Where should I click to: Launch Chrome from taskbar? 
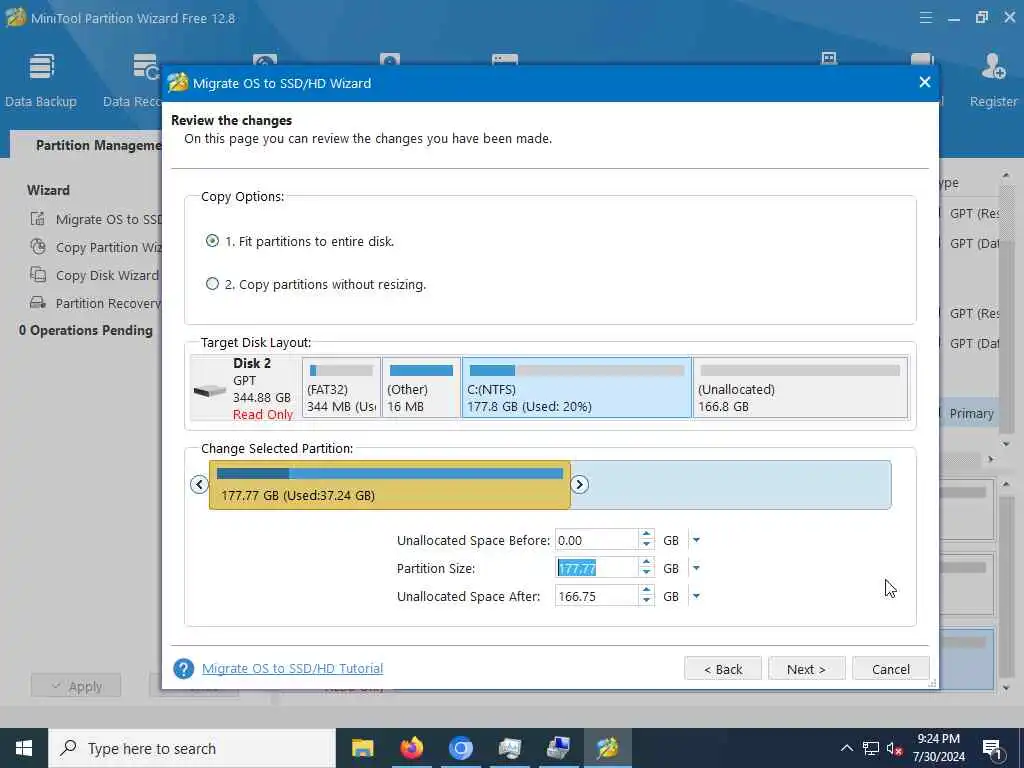click(x=460, y=748)
